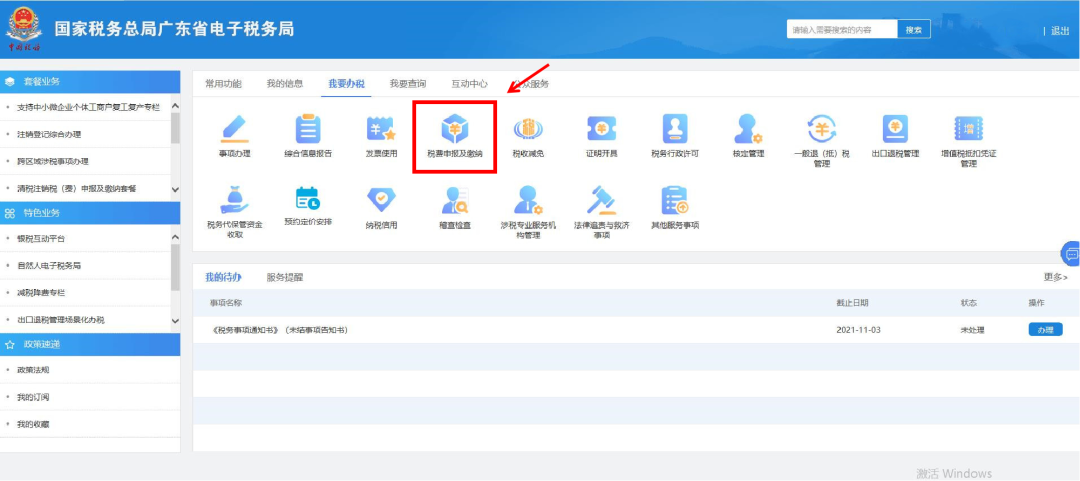This screenshot has width=1080, height=481.
Task: Open 增值税抵扣凭证管理 icon
Action: pyautogui.click(x=968, y=129)
